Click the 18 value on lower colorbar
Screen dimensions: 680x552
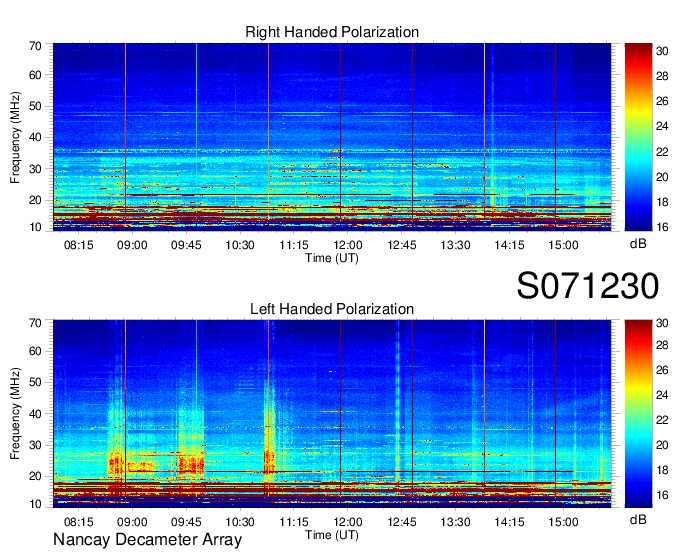662,470
